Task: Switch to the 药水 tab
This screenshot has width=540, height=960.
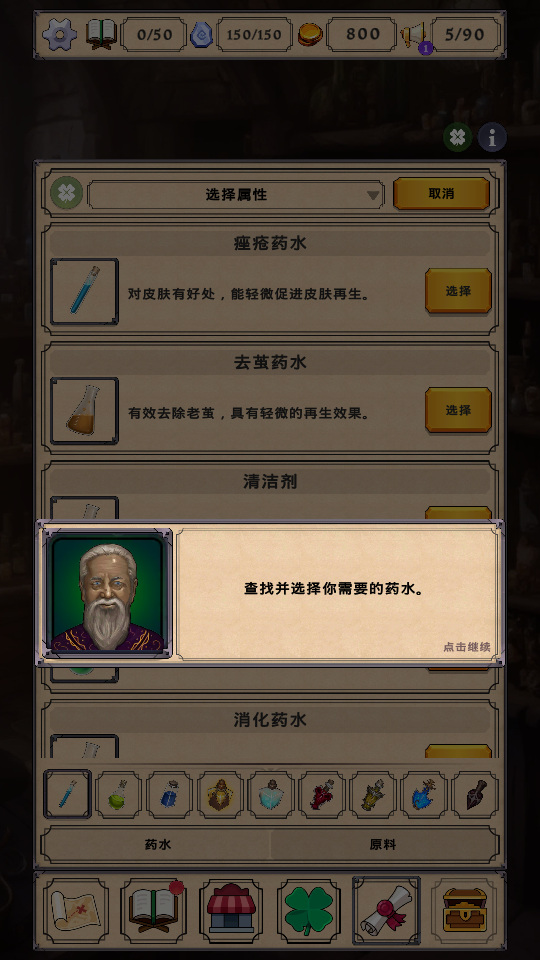Action: point(157,844)
